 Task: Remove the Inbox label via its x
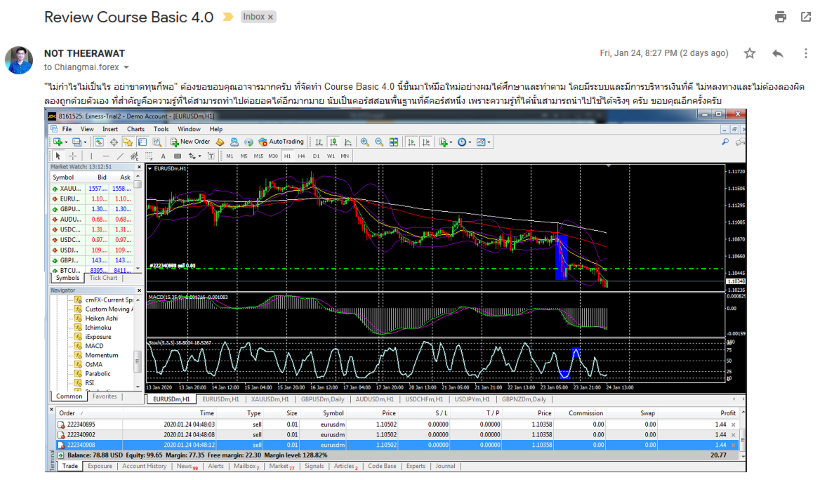[x=270, y=17]
